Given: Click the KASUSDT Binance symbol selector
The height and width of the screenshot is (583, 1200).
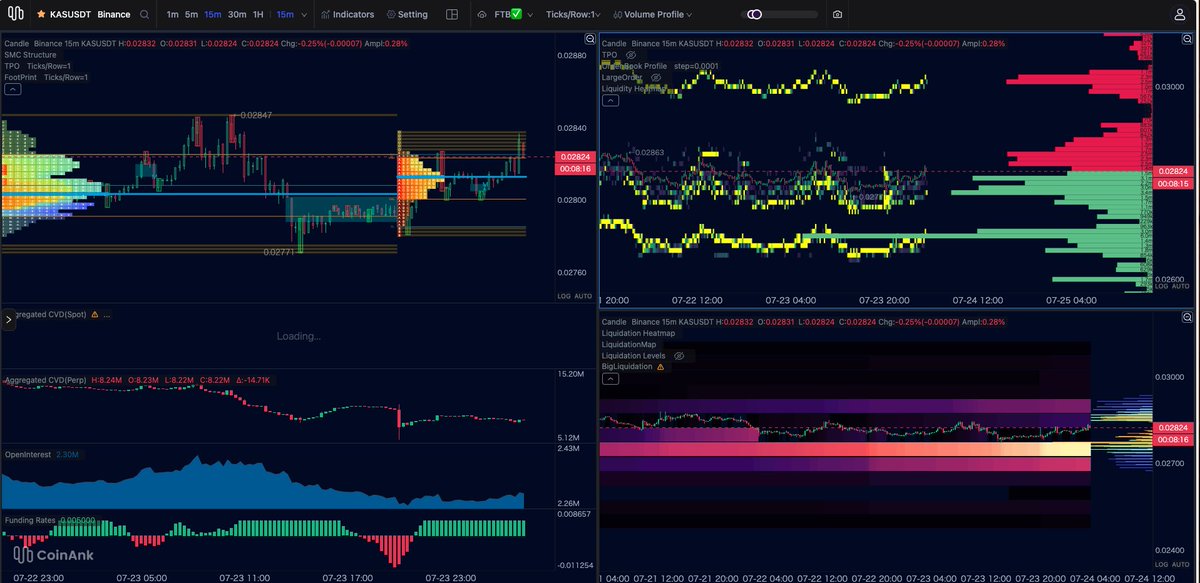Looking at the screenshot, I should coord(89,15).
